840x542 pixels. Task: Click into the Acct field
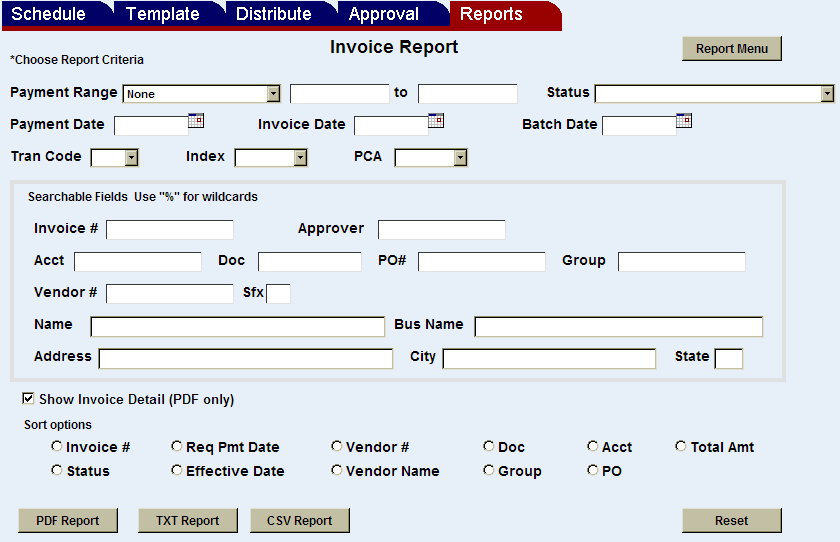click(138, 262)
